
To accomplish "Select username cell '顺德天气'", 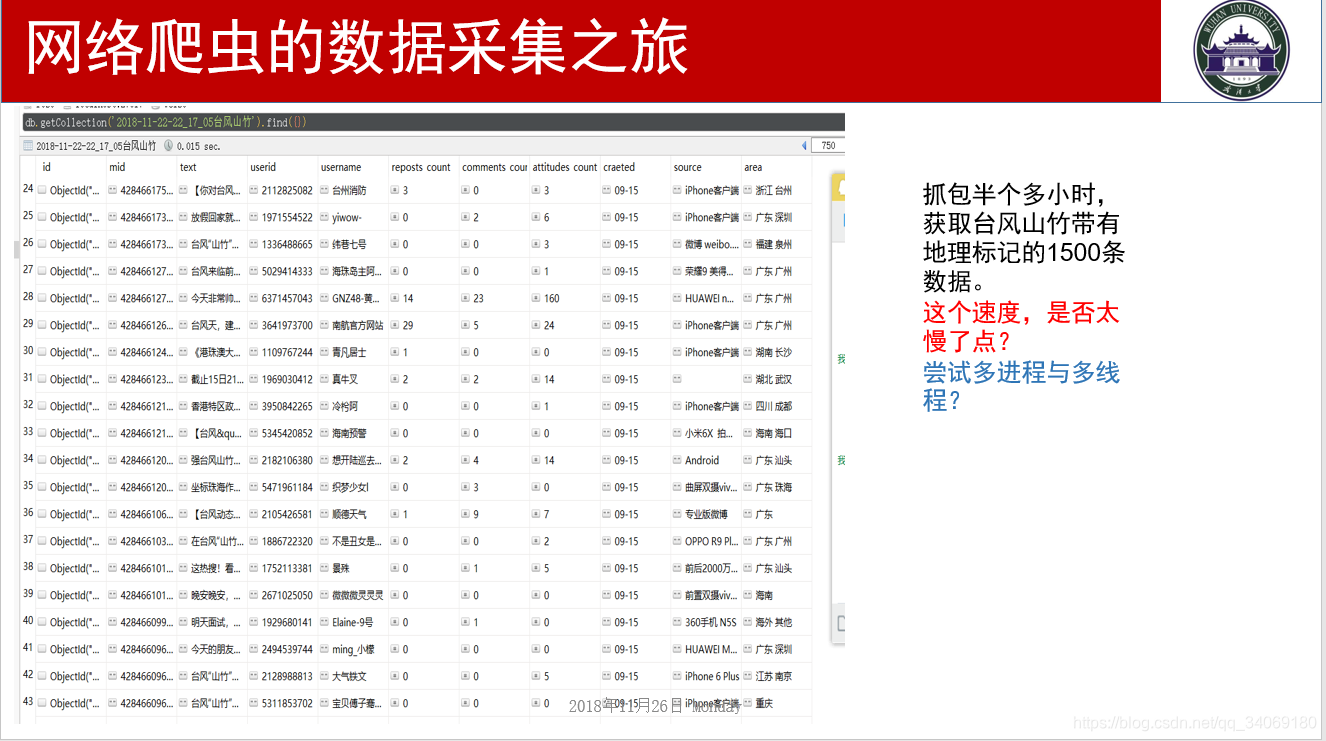I will click(349, 514).
